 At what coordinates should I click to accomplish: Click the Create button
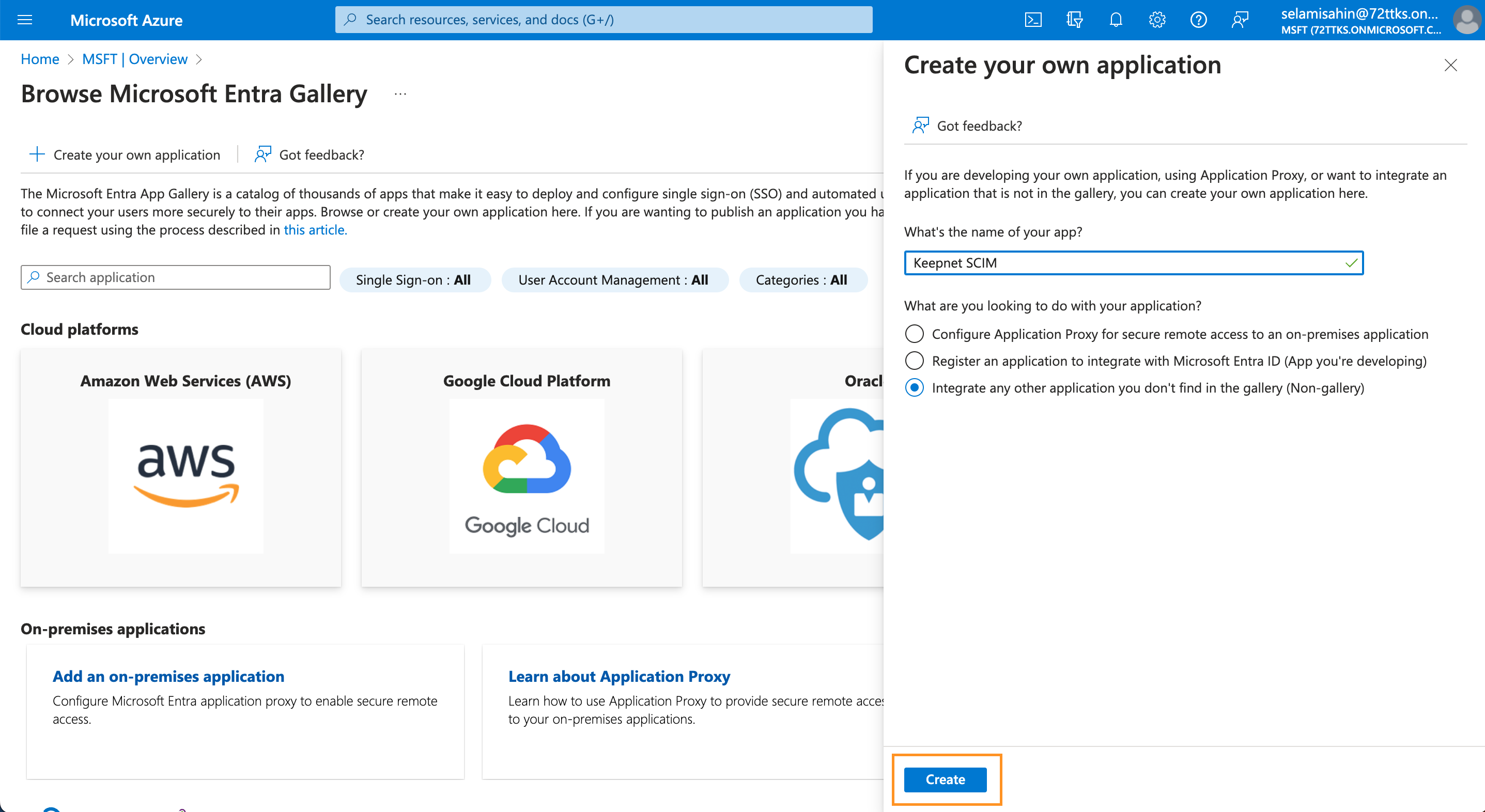[x=946, y=779]
